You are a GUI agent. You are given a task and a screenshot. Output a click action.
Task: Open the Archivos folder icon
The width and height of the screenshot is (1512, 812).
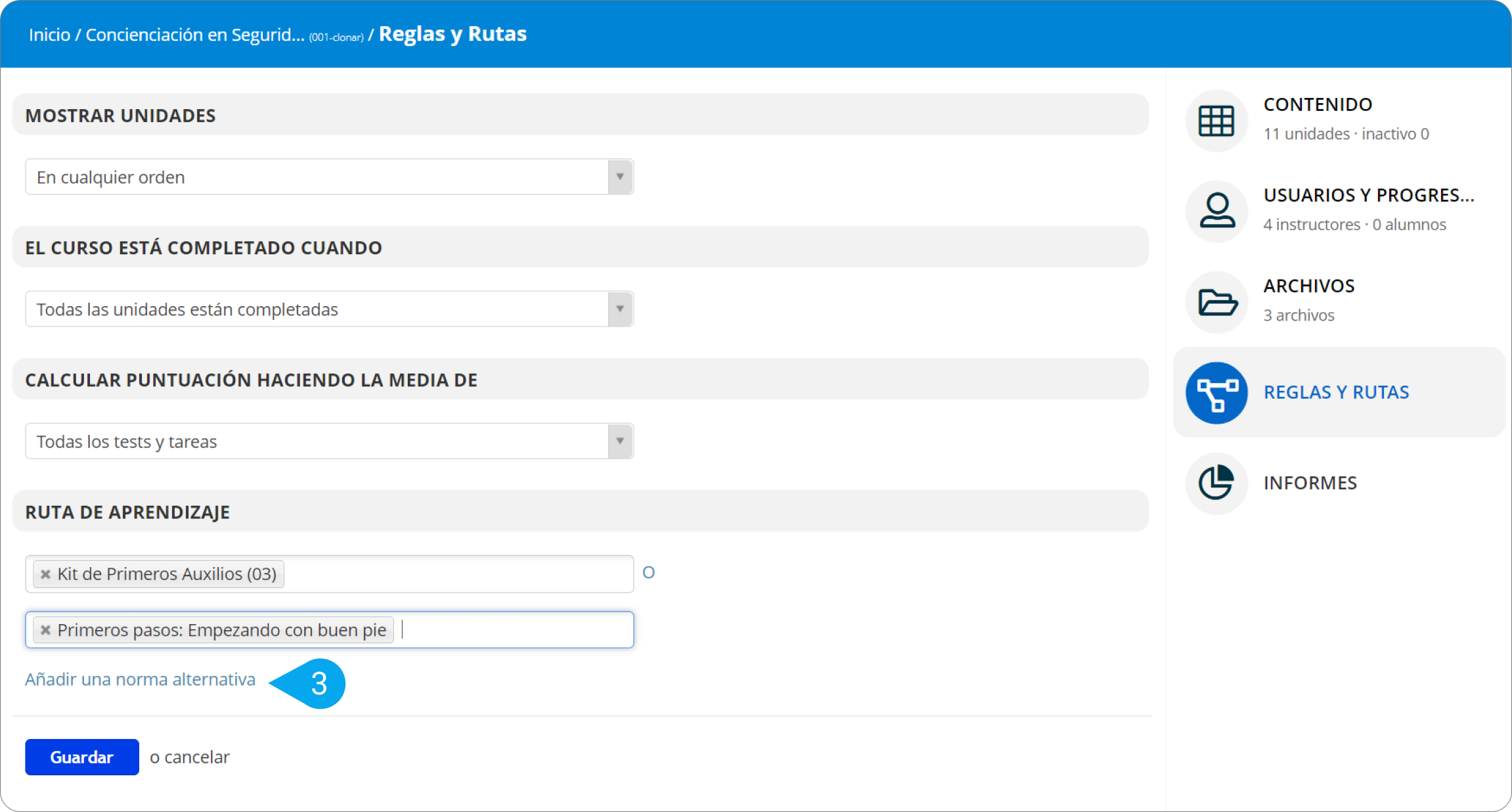point(1216,302)
